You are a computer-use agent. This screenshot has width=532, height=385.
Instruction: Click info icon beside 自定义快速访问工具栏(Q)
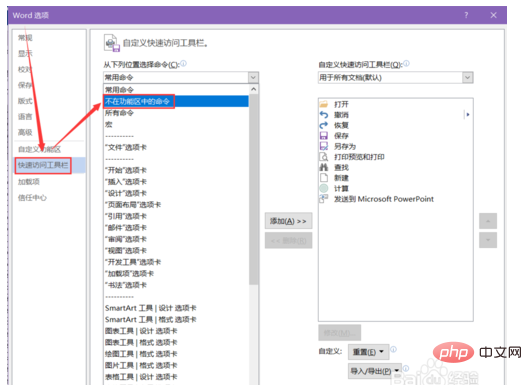tap(406, 63)
